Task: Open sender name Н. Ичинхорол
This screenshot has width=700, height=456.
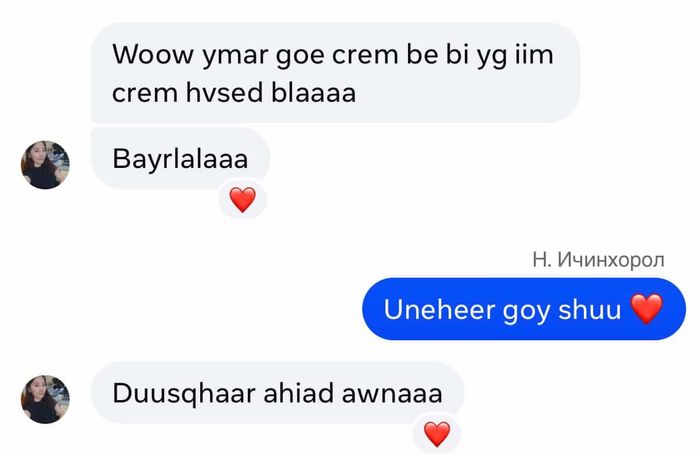Action: (x=598, y=259)
